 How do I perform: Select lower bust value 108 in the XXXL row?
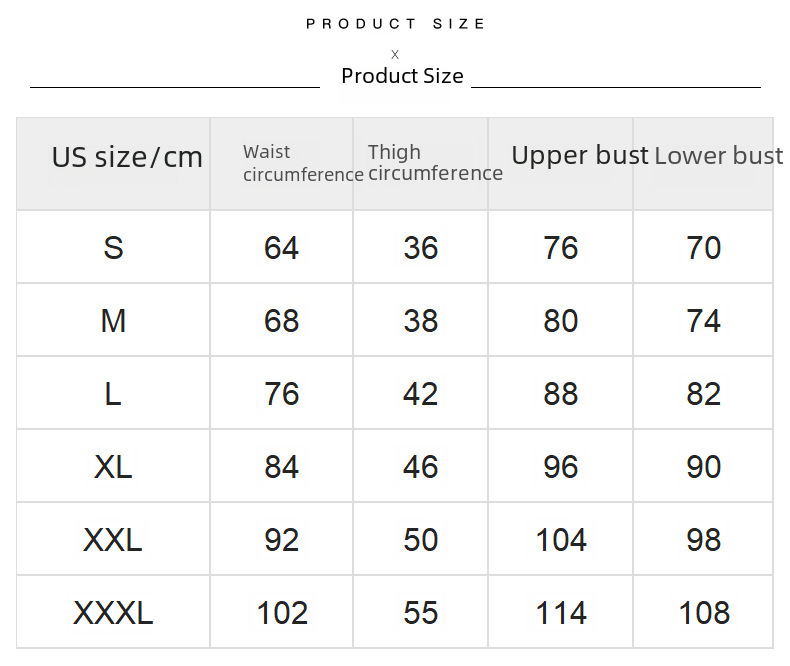tap(704, 613)
